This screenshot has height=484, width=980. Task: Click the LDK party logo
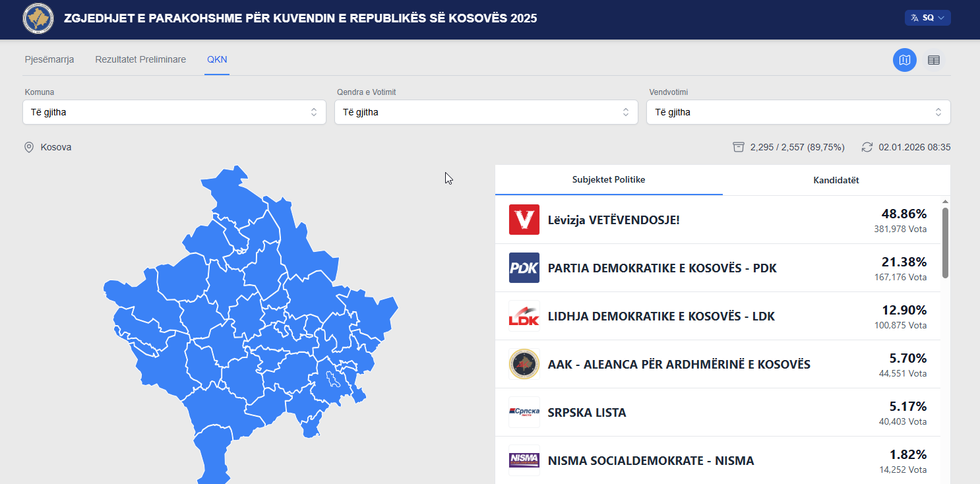pyautogui.click(x=524, y=316)
